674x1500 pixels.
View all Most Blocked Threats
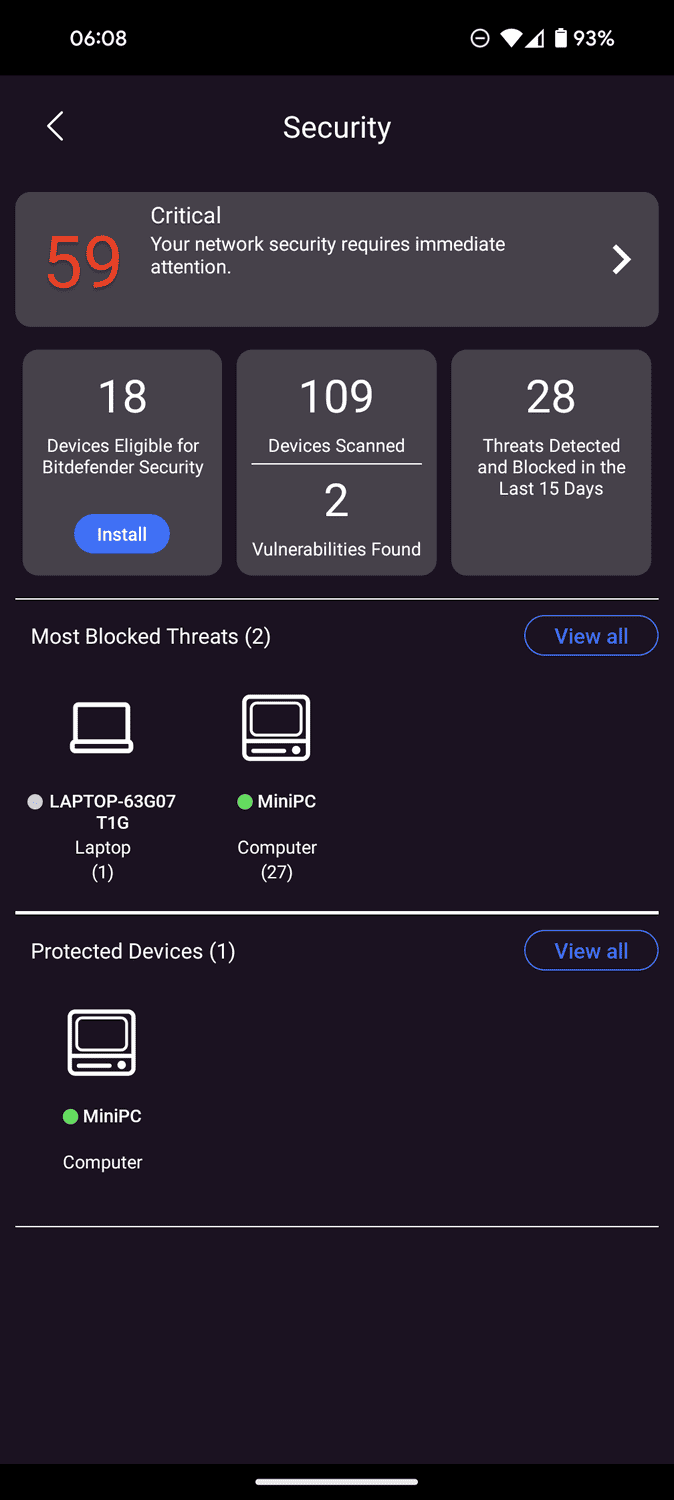[x=591, y=636]
